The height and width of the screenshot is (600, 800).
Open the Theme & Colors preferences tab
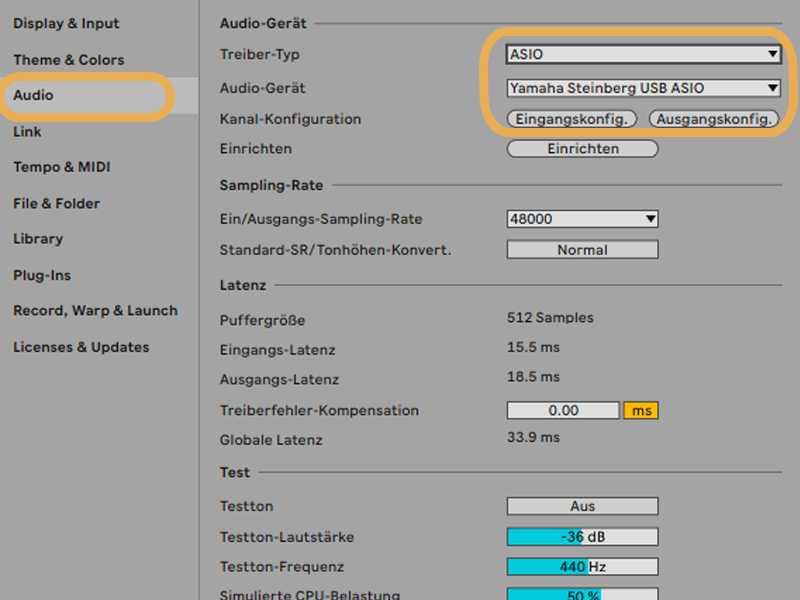(x=69, y=60)
